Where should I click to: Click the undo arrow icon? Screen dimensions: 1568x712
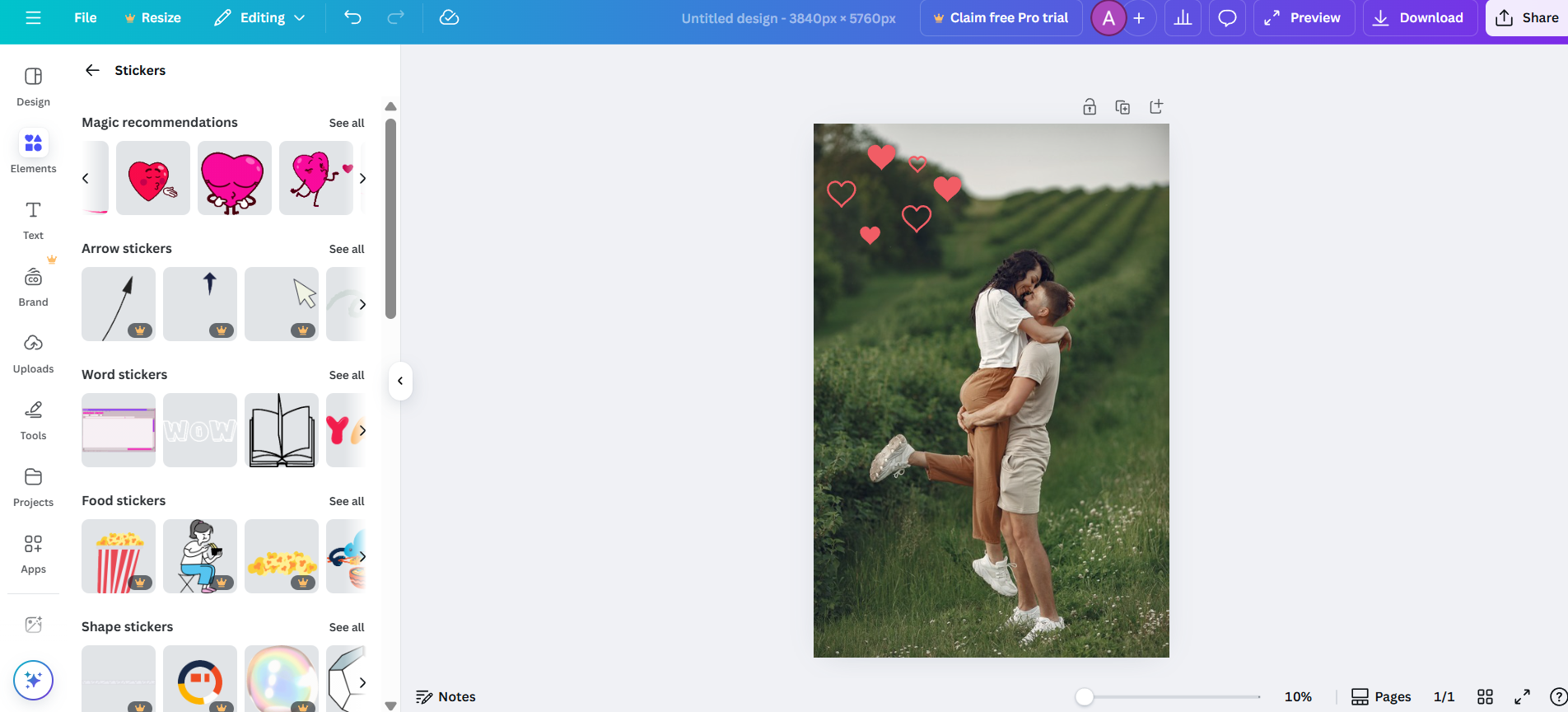[352, 17]
